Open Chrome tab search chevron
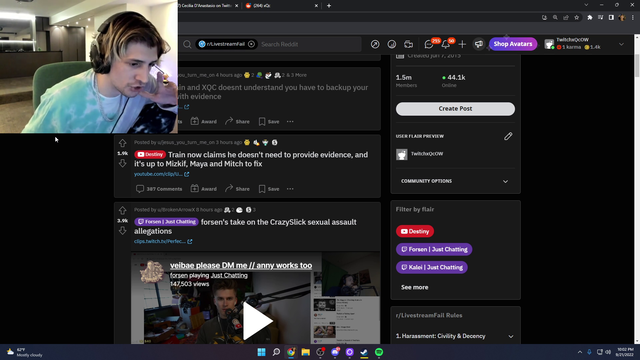640x360 pixels. point(586,5)
